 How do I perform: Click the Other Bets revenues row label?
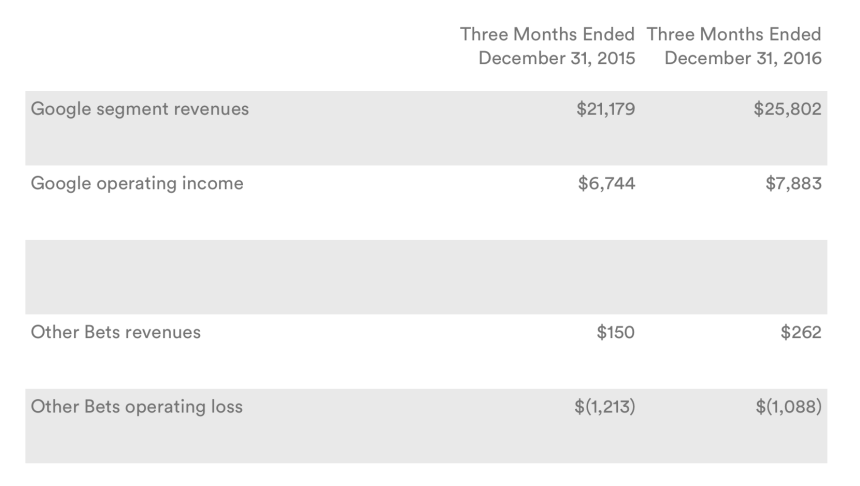pos(116,332)
